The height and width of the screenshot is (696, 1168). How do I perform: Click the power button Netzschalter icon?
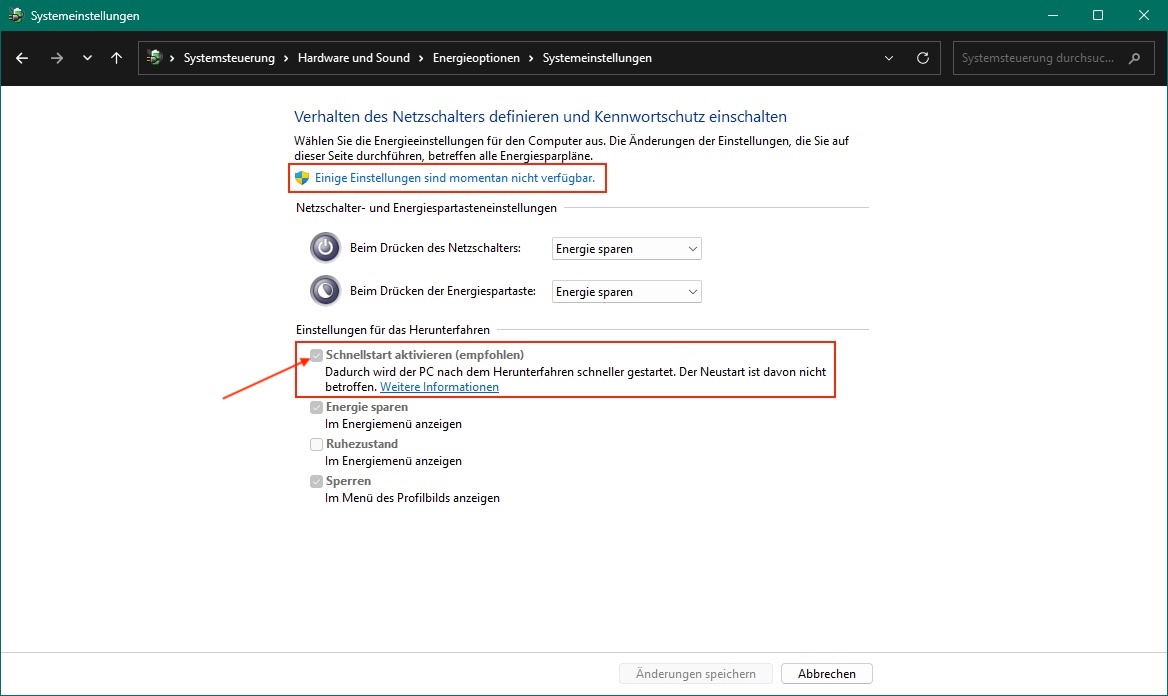tap(325, 248)
